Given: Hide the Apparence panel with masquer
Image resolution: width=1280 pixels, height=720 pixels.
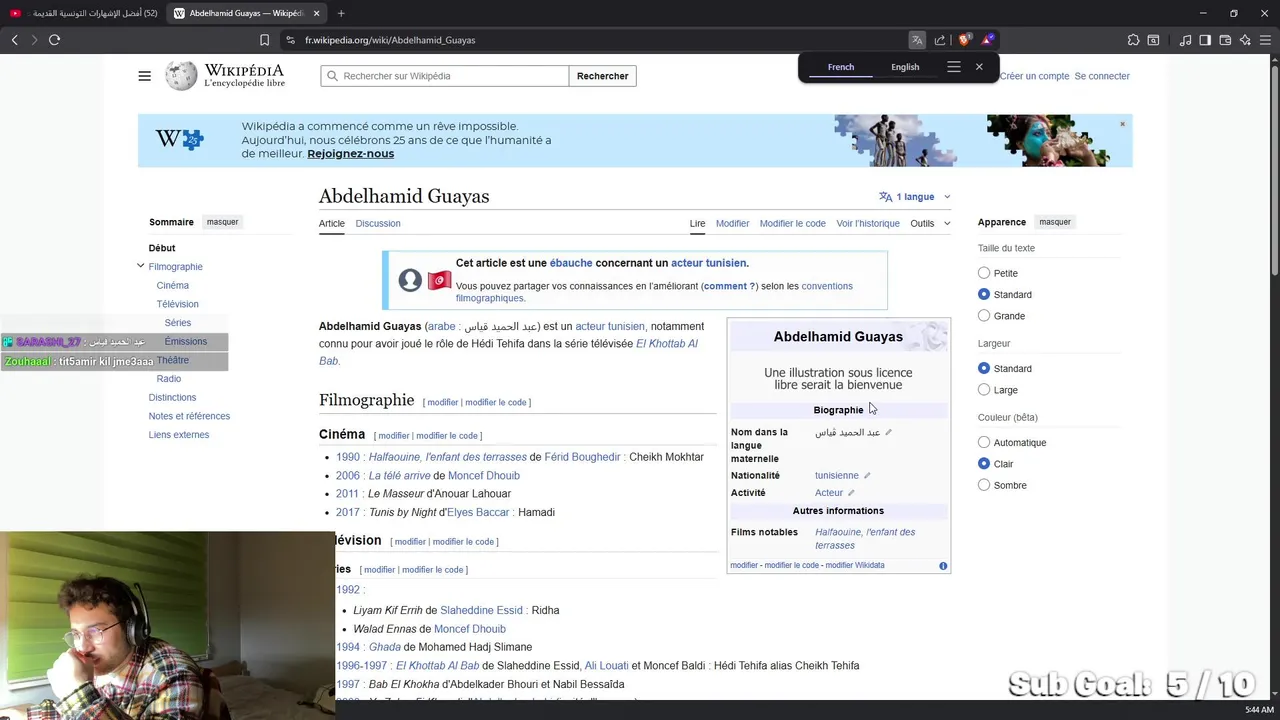Looking at the screenshot, I should click(x=1055, y=222).
